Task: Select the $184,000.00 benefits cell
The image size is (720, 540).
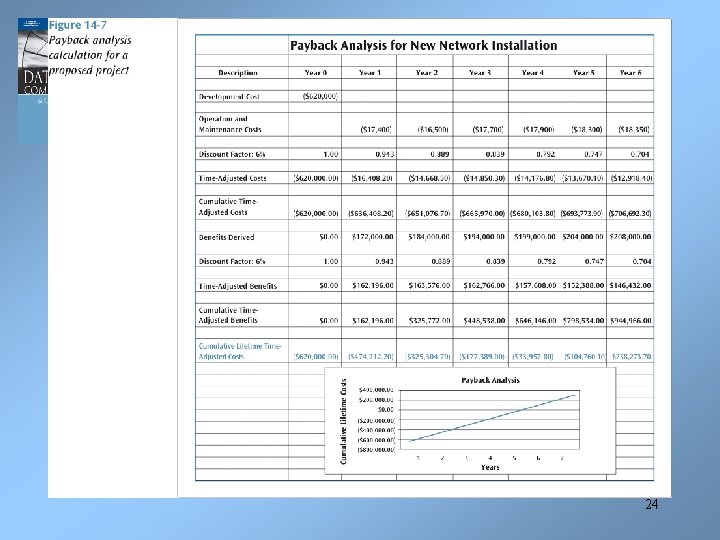Action: [429, 237]
